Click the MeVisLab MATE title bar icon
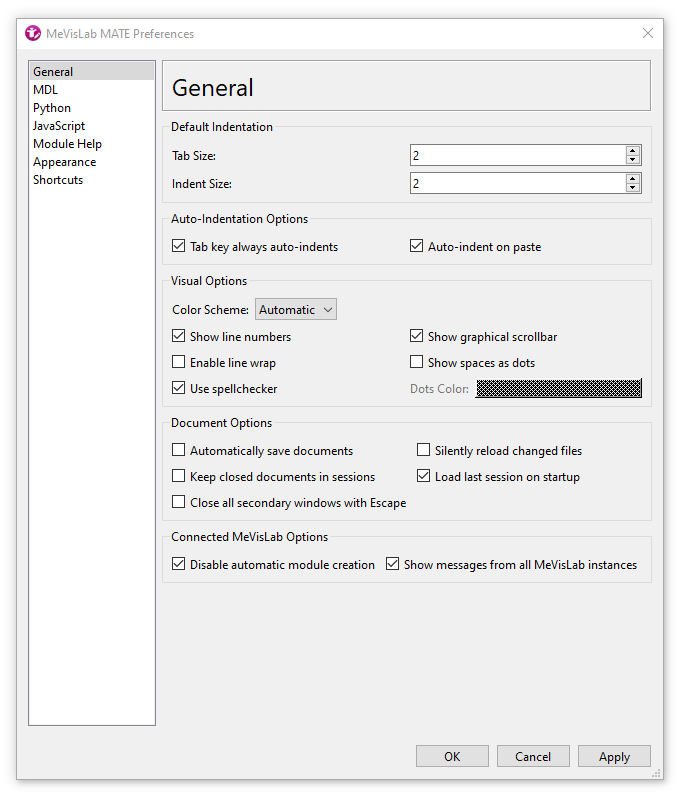Image resolution: width=690 pixels, height=803 pixels. pos(33,33)
